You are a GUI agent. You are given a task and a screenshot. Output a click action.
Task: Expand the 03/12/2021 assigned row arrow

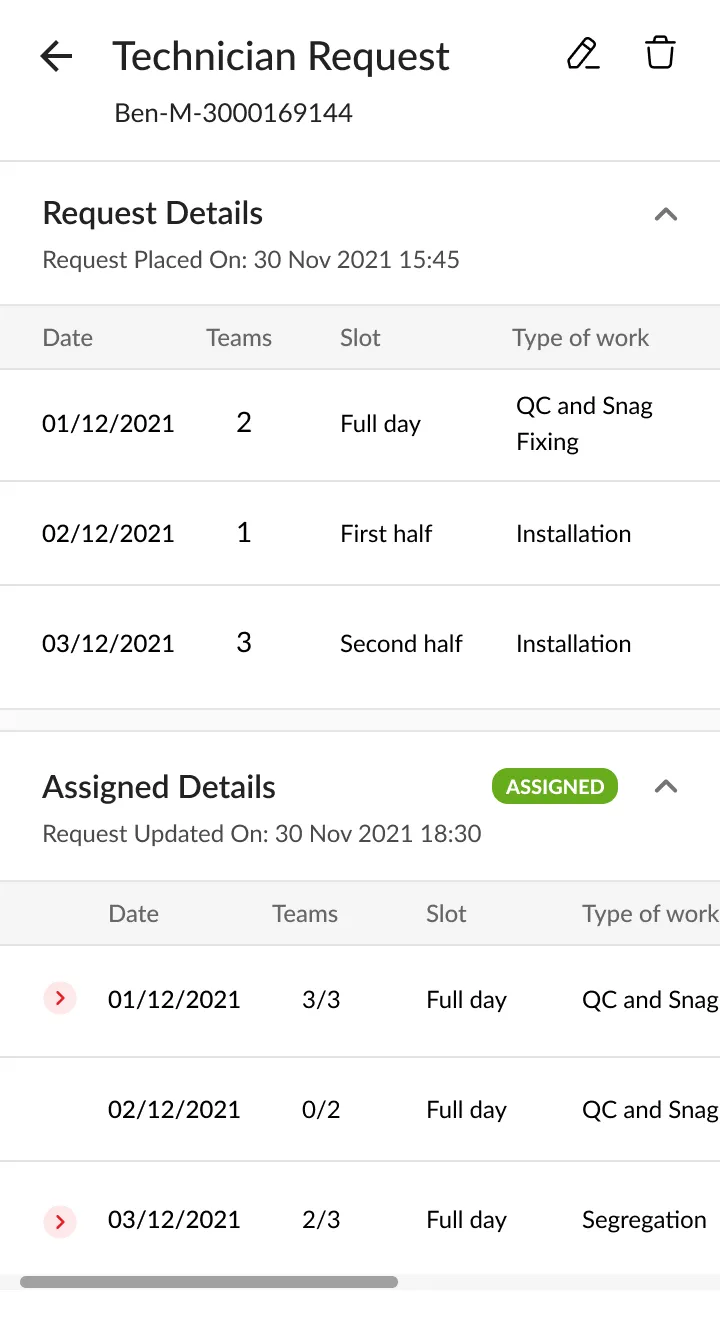coord(60,1220)
